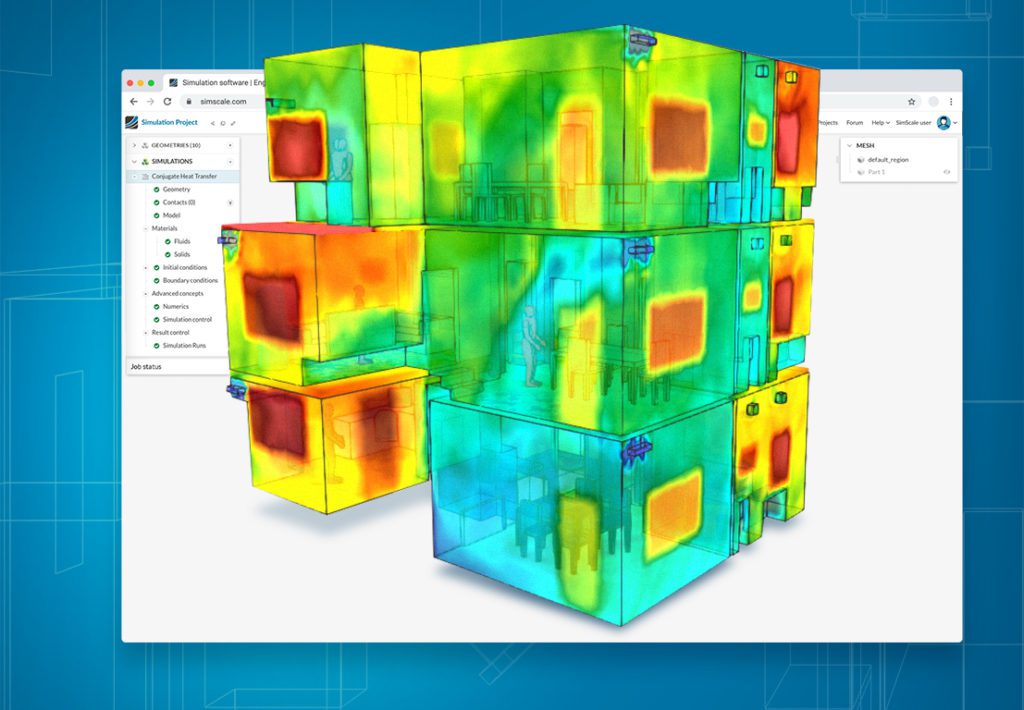Collapse the MESH panel section

[849, 145]
